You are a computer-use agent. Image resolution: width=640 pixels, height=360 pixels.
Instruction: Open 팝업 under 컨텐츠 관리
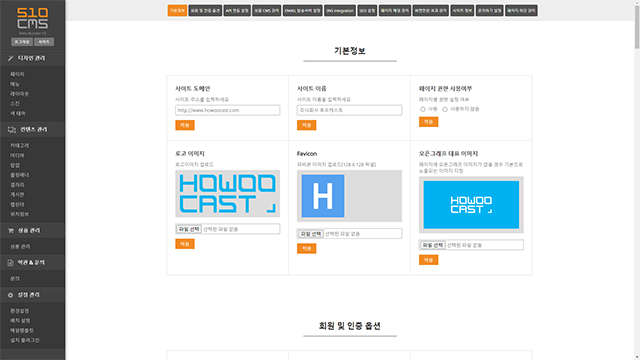tap(15, 165)
